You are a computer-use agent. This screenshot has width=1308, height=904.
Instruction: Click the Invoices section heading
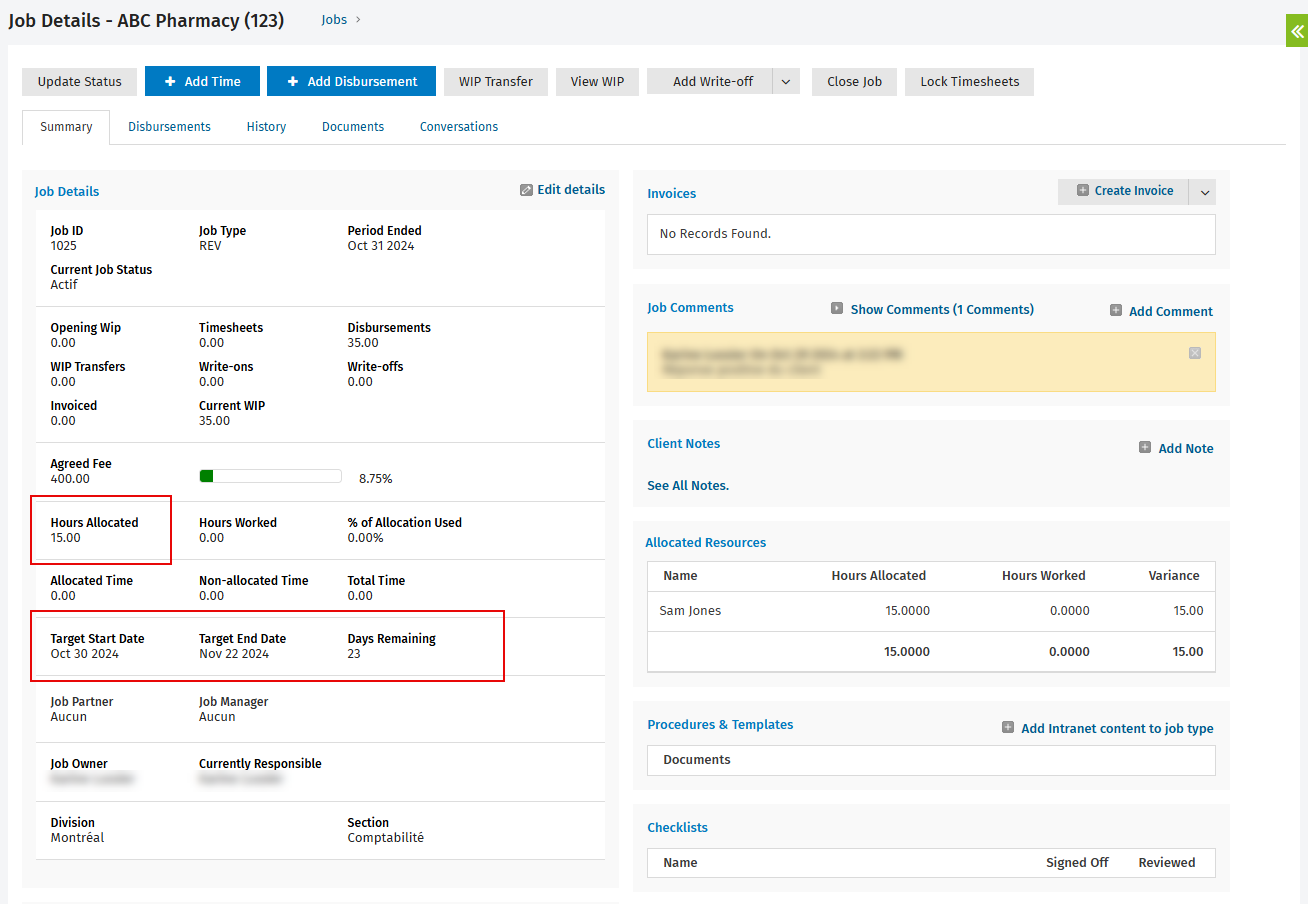[672, 194]
